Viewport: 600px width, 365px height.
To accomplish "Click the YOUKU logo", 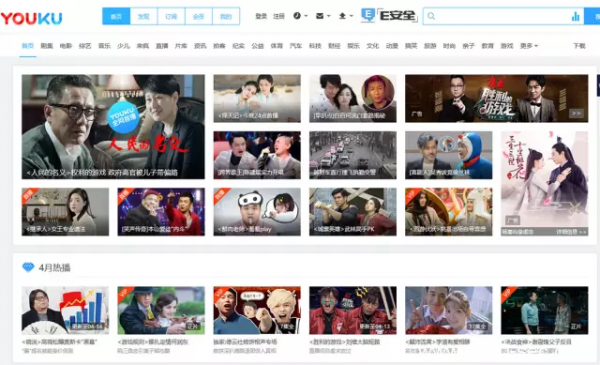I will coord(31,18).
